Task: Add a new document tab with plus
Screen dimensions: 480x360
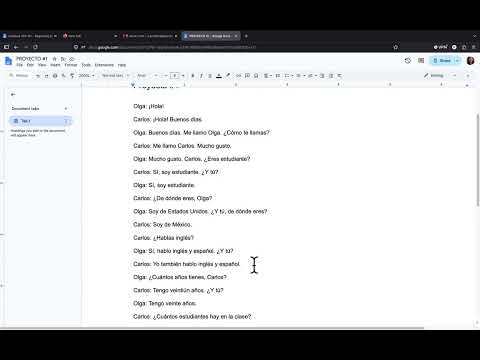Action: 66,109
